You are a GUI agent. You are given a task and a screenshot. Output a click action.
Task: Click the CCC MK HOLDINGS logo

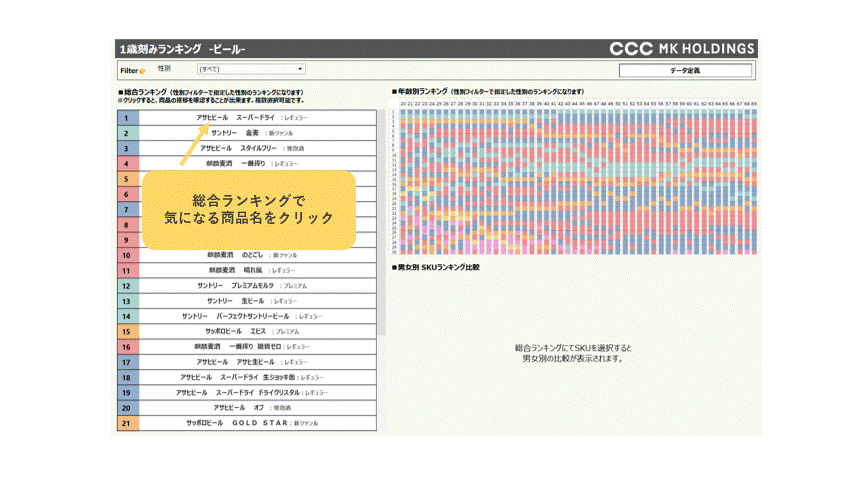pyautogui.click(x=682, y=49)
